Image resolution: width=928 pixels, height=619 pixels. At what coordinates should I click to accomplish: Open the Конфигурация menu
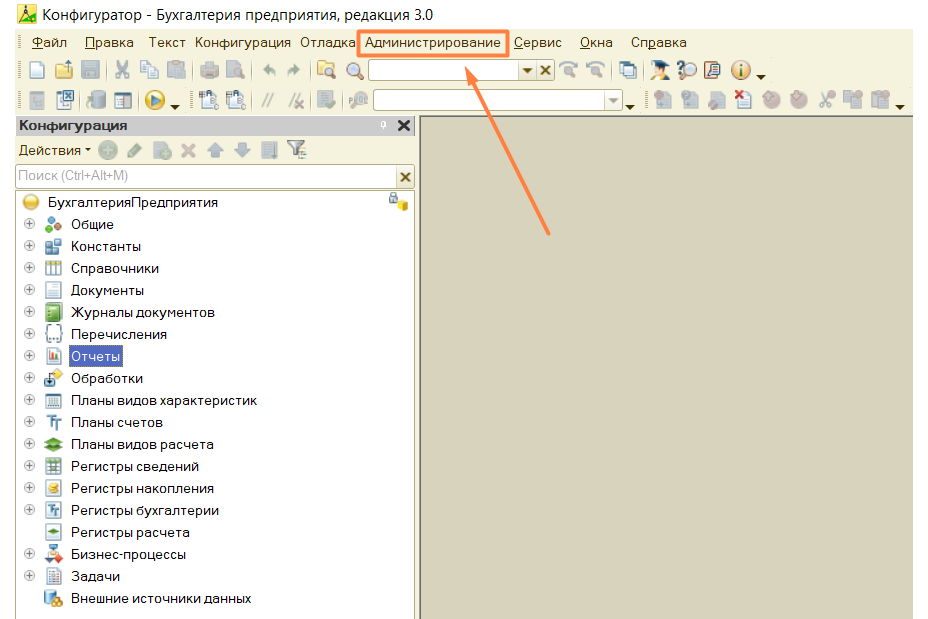point(243,43)
